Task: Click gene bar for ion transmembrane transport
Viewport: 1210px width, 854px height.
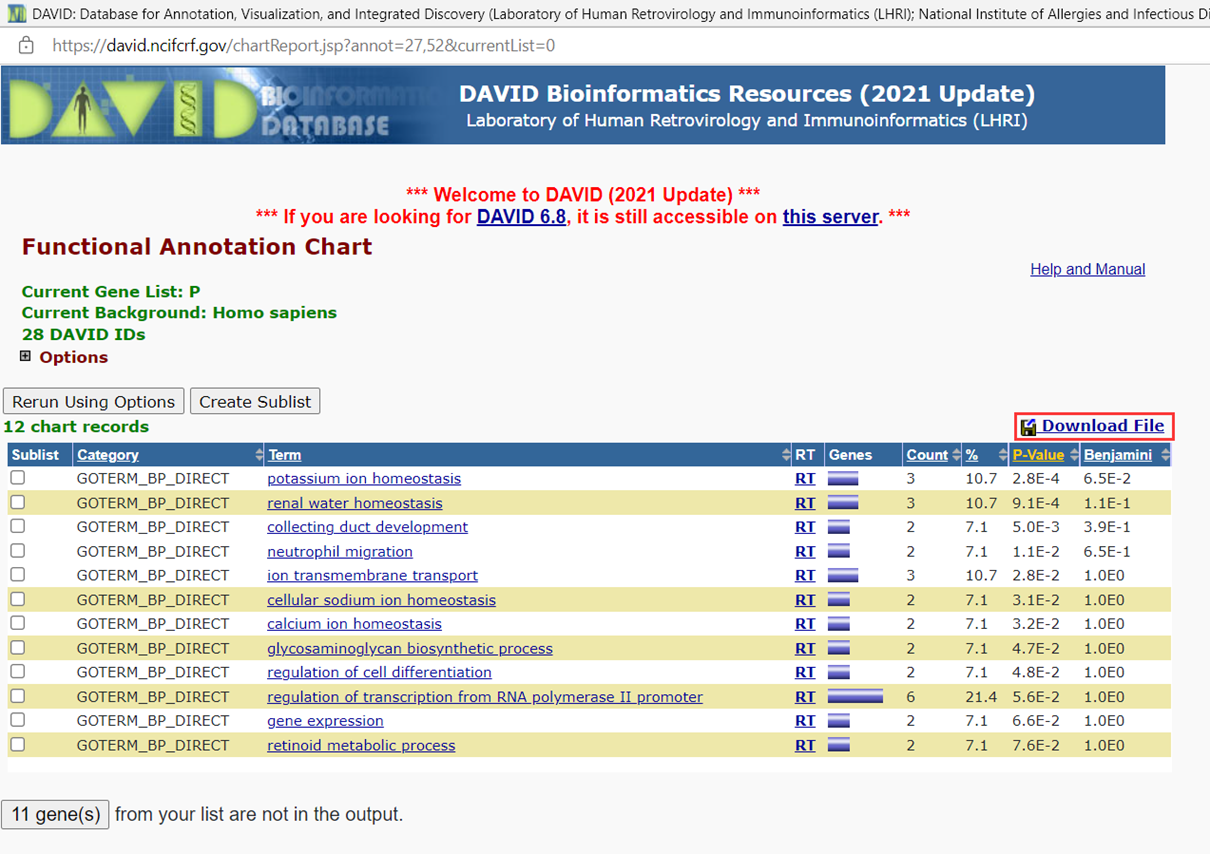Action: (843, 576)
